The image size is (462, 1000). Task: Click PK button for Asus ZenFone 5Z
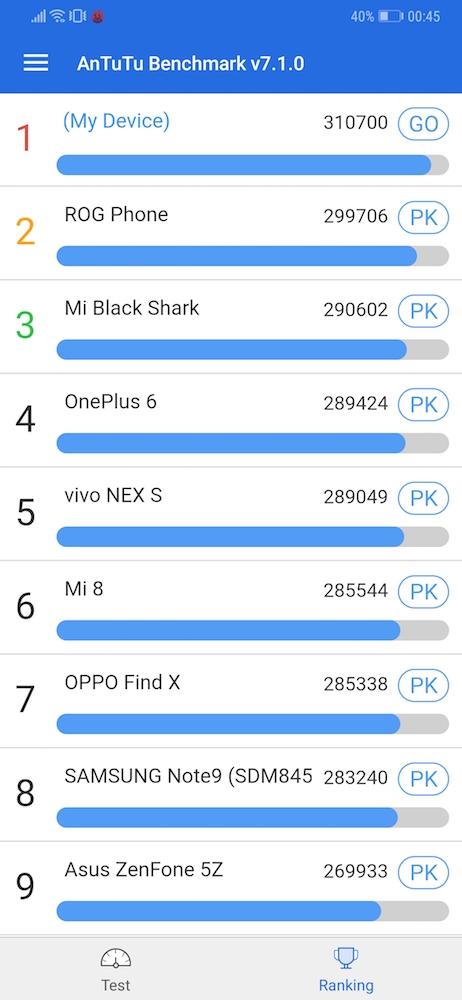(x=424, y=872)
